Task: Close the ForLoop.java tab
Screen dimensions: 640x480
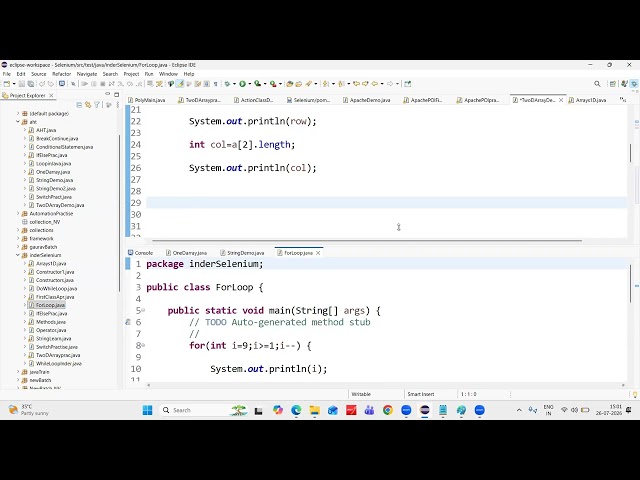Action: (318, 253)
